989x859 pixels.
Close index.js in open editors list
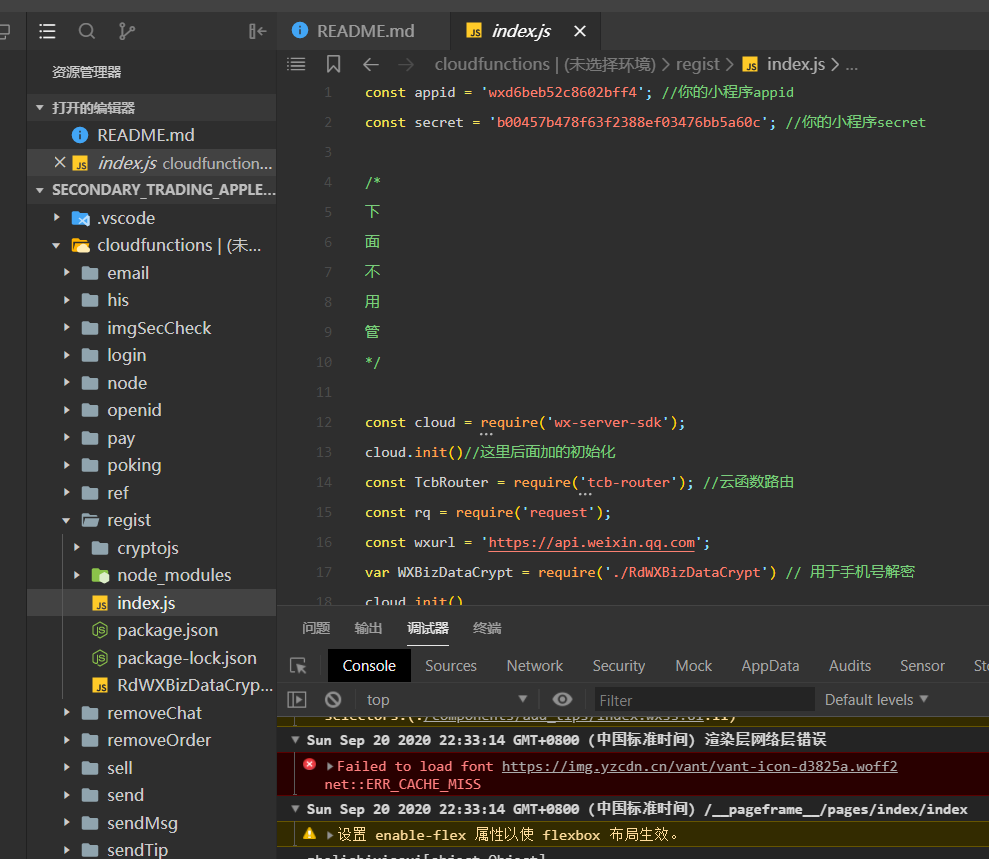(x=60, y=163)
